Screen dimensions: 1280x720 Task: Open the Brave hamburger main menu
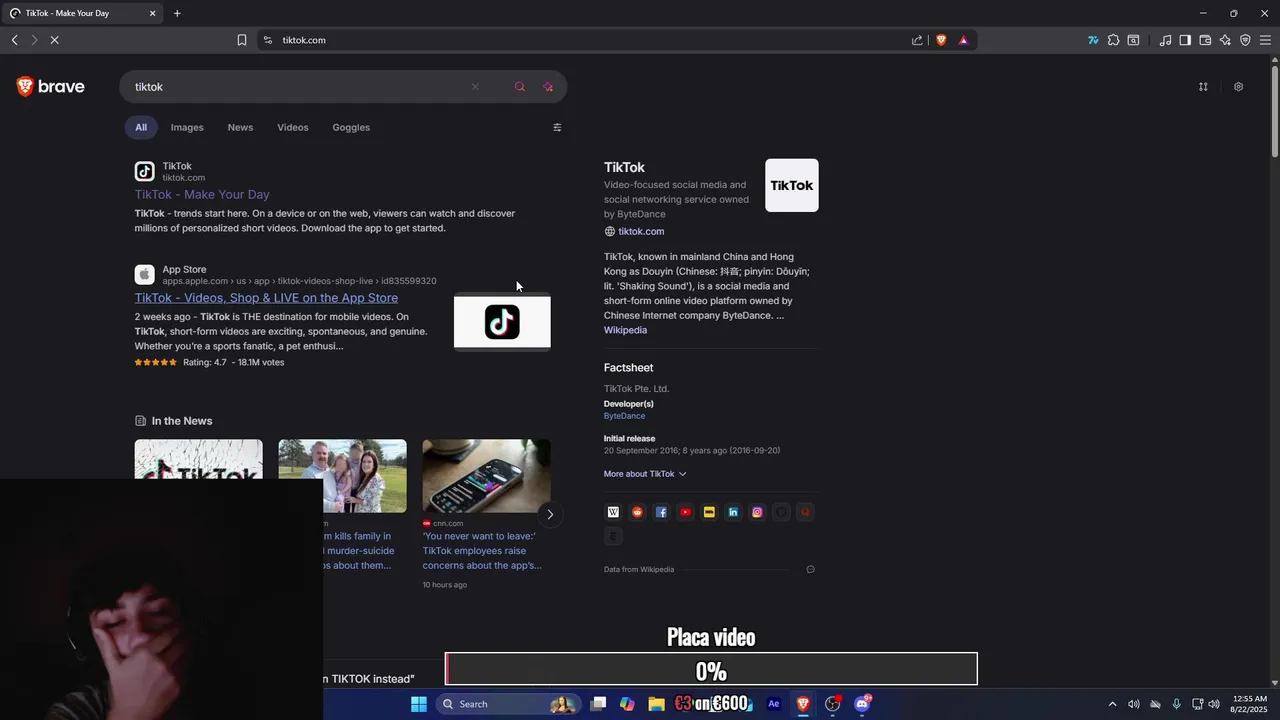1265,40
